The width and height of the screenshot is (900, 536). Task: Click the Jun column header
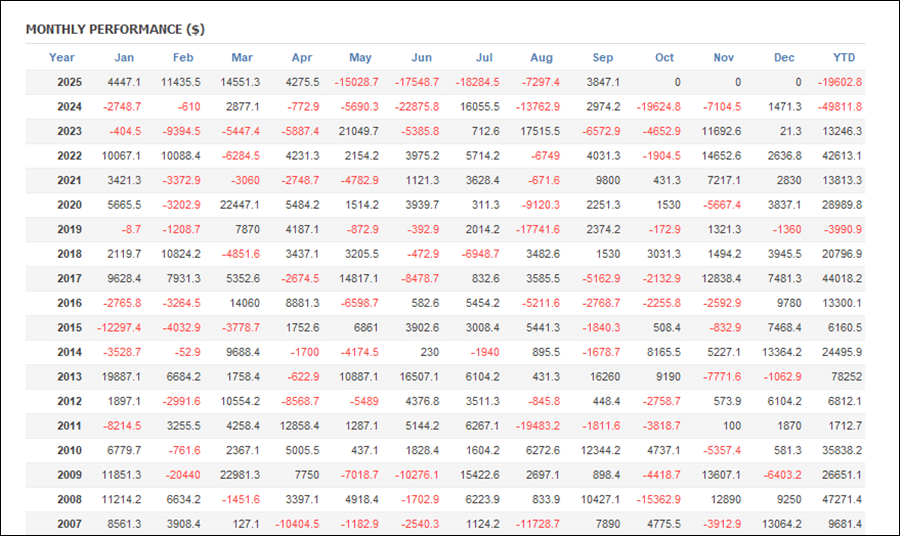pos(422,57)
